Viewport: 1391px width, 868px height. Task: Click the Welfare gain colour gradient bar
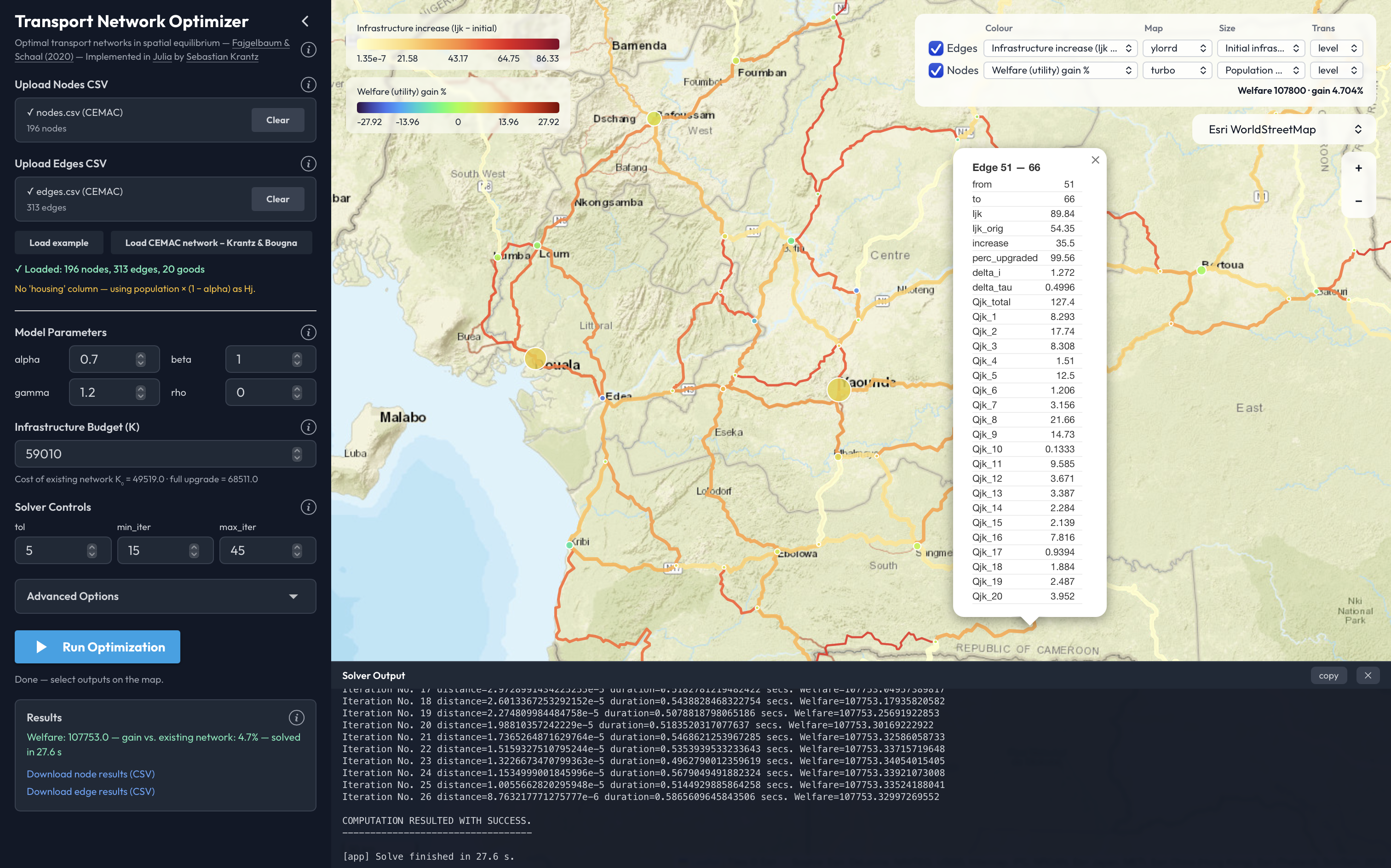(458, 108)
